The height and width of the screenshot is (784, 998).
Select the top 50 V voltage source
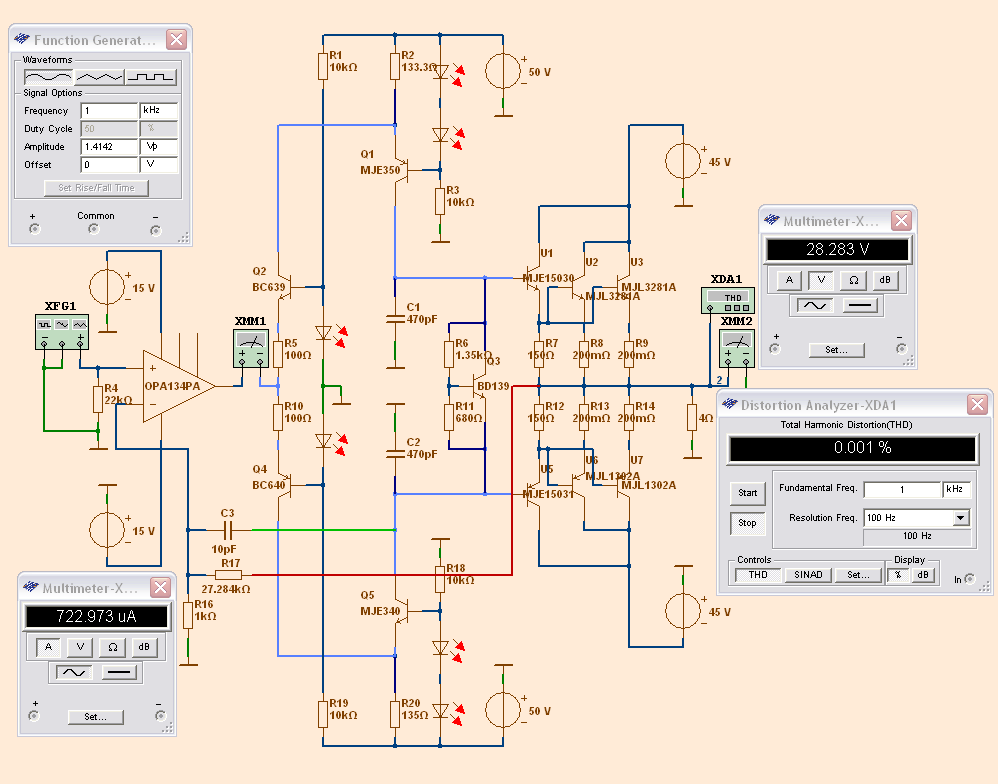[x=503, y=71]
